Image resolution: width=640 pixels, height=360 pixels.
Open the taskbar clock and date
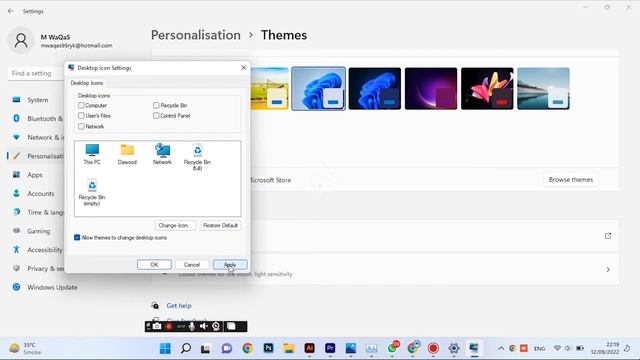pyautogui.click(x=605, y=348)
